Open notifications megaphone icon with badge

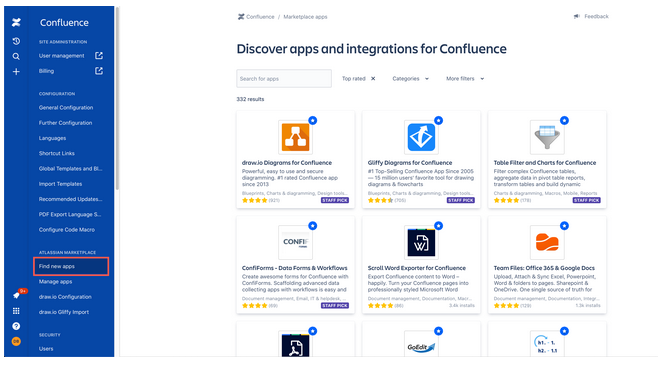pos(16,296)
